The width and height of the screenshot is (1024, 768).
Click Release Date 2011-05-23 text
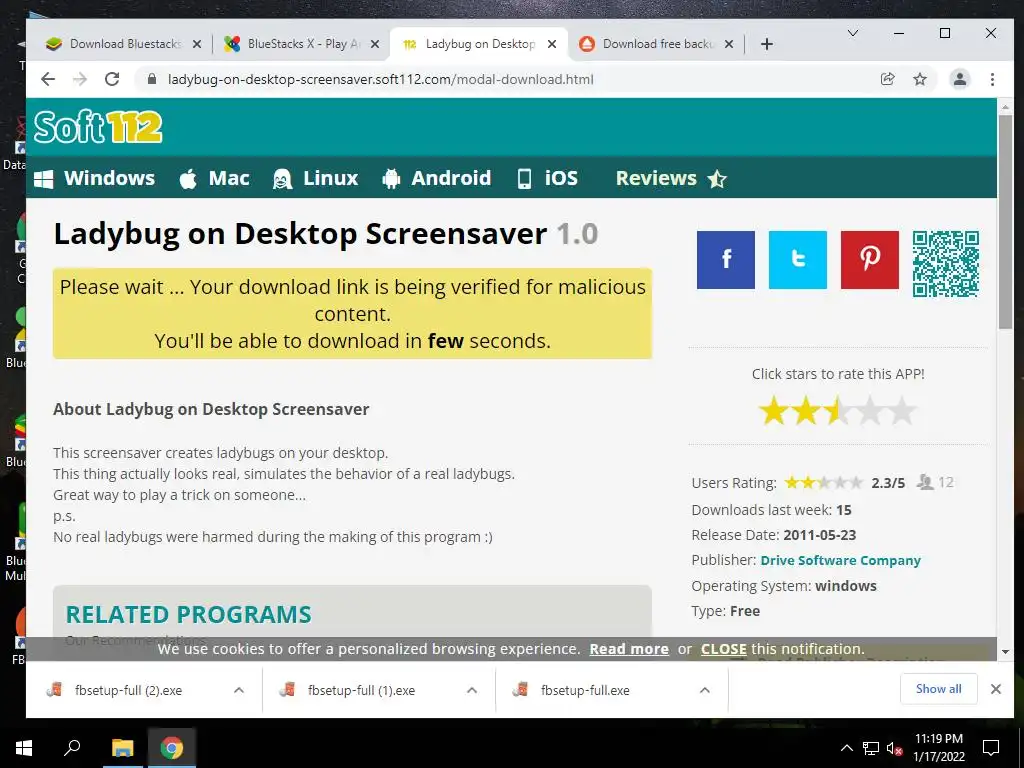774,535
